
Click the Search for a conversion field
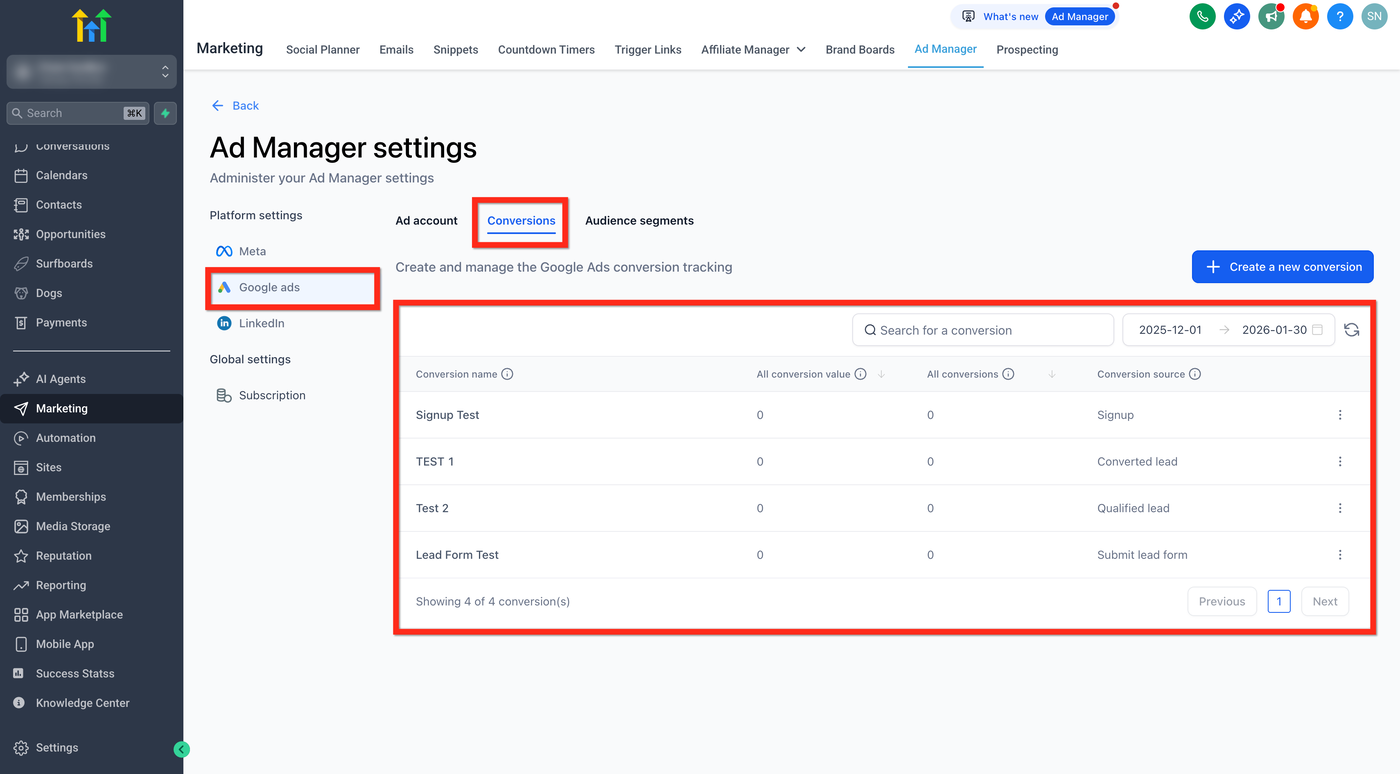[x=983, y=330]
